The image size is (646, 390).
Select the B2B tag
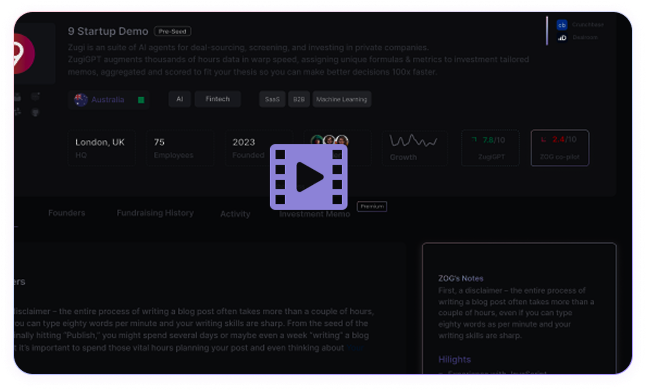coord(299,99)
